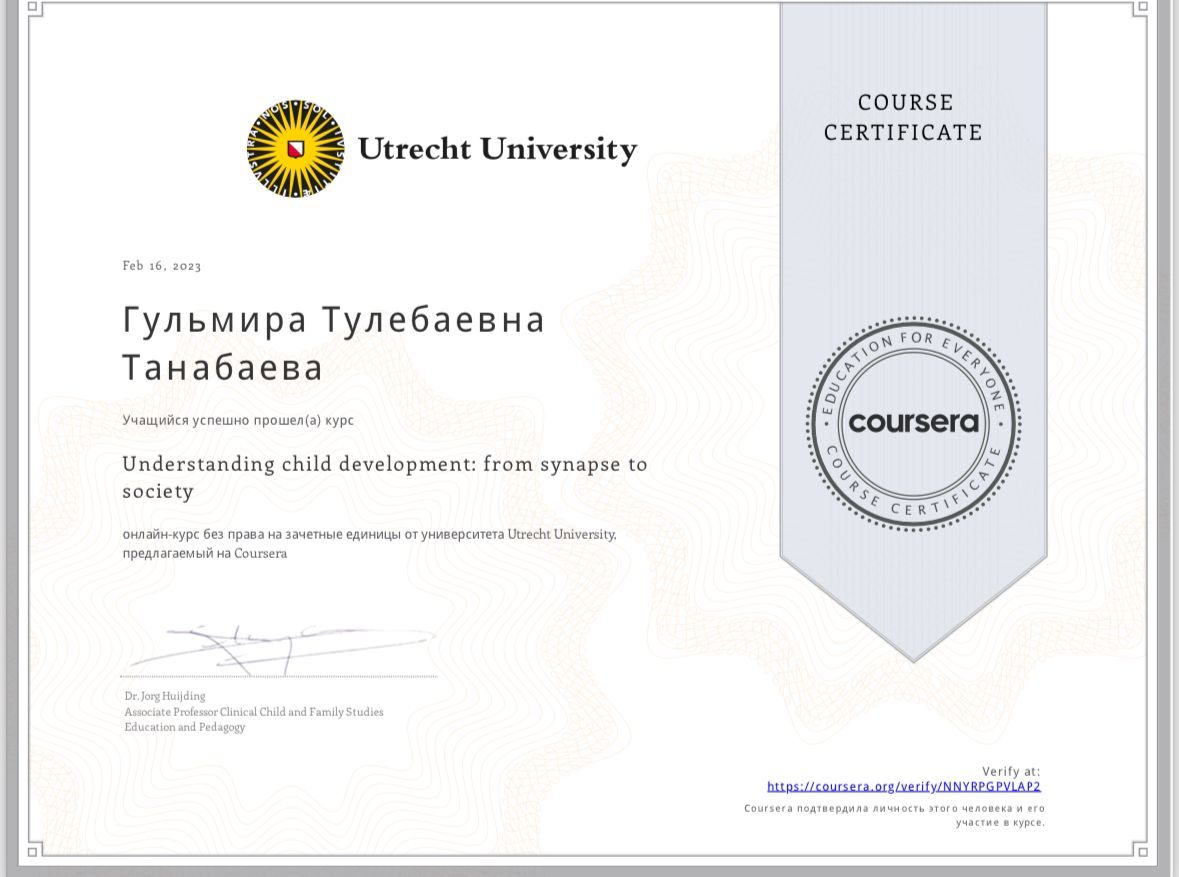Click the name 'Dr. Jorg Huijding'
This screenshot has width=1179, height=877.
coord(165,696)
